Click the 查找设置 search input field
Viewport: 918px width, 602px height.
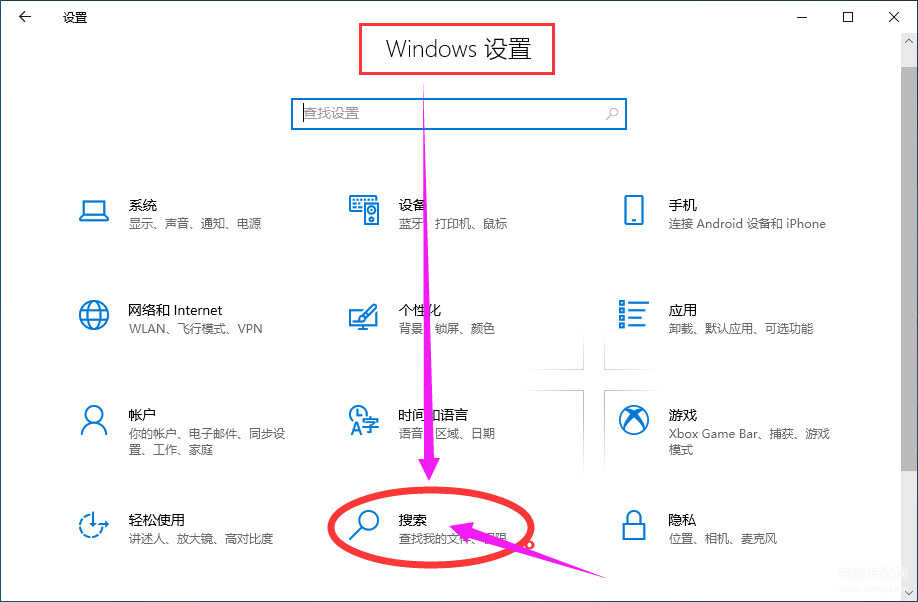click(459, 114)
